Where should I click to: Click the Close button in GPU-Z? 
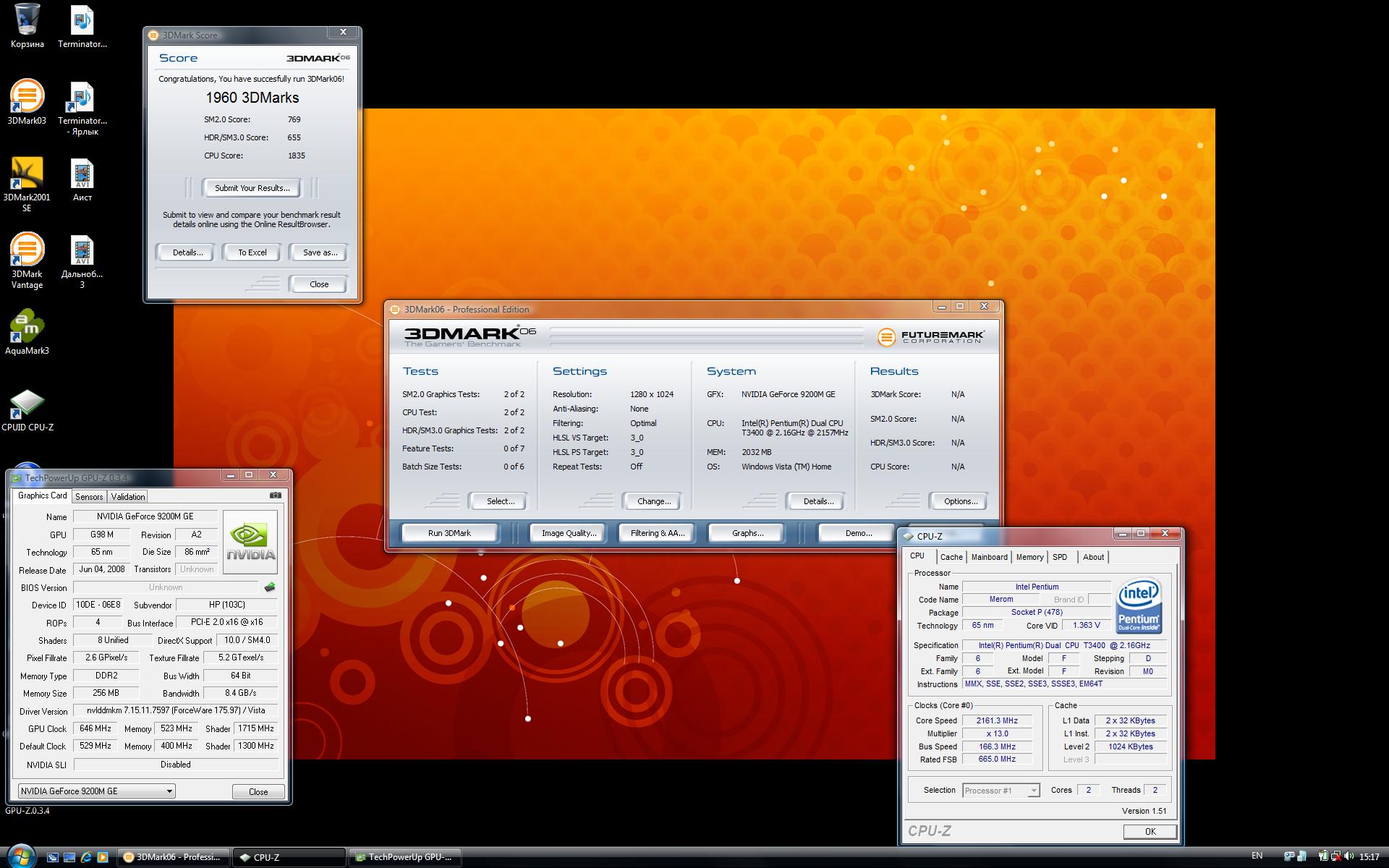click(258, 791)
